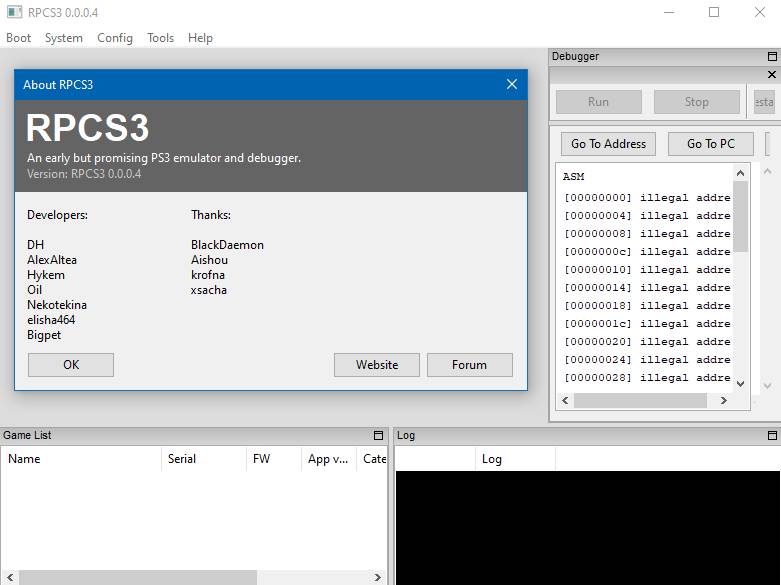The height and width of the screenshot is (585, 781).
Task: Close the Debugger panel with the X icon
Action: tap(772, 74)
